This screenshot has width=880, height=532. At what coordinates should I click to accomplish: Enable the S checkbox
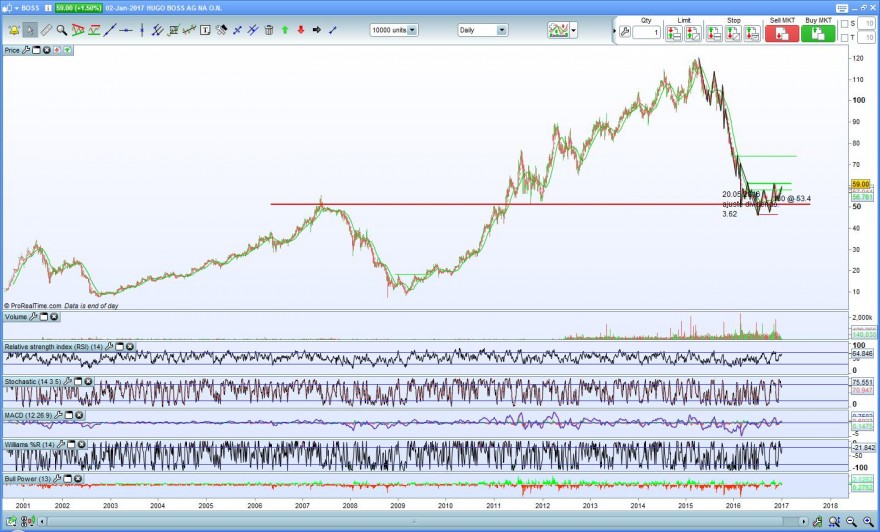pos(845,24)
